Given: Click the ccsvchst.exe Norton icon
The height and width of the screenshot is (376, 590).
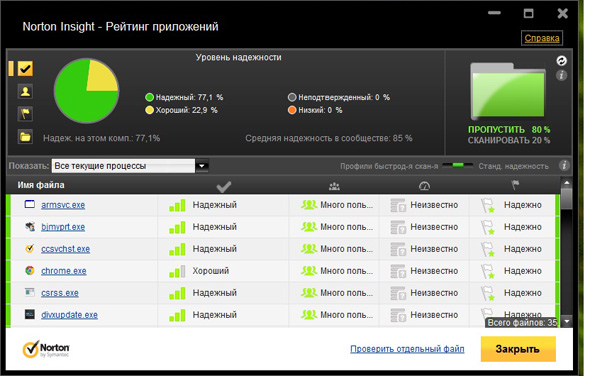Looking at the screenshot, I should pyautogui.click(x=30, y=248).
